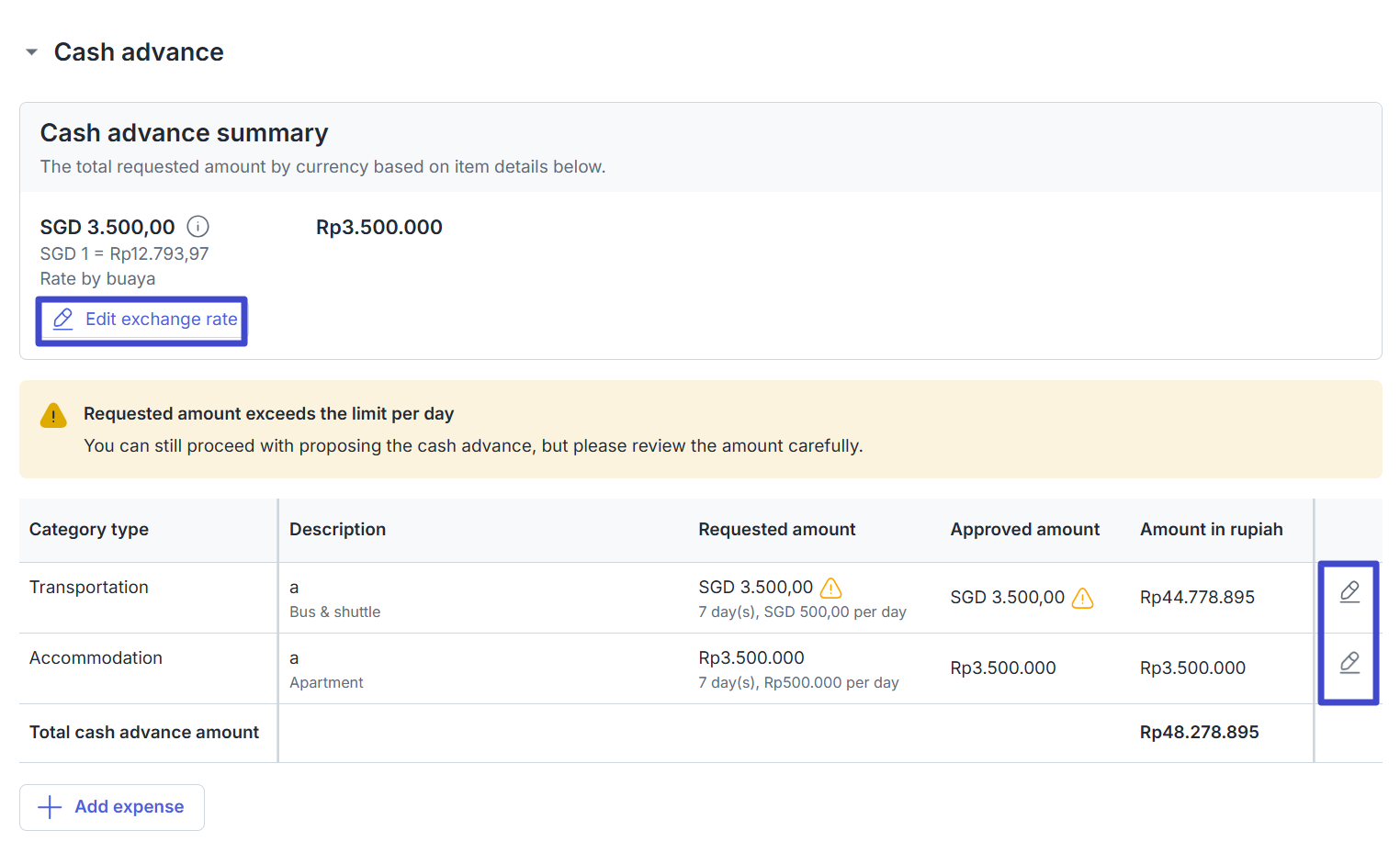Click the info icon beside SGD 3.500,00

(x=198, y=227)
